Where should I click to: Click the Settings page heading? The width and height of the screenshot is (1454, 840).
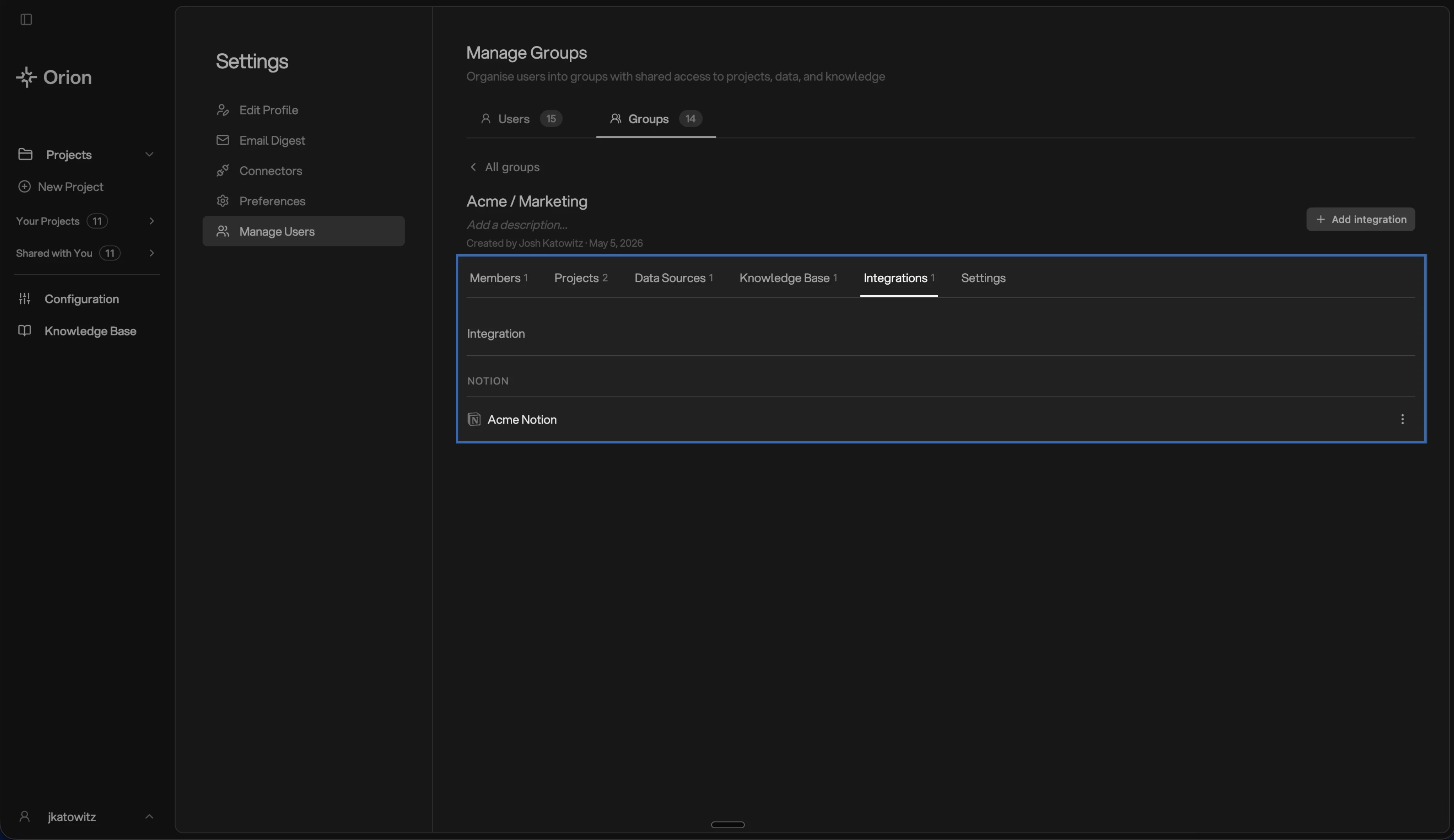pyautogui.click(x=252, y=61)
